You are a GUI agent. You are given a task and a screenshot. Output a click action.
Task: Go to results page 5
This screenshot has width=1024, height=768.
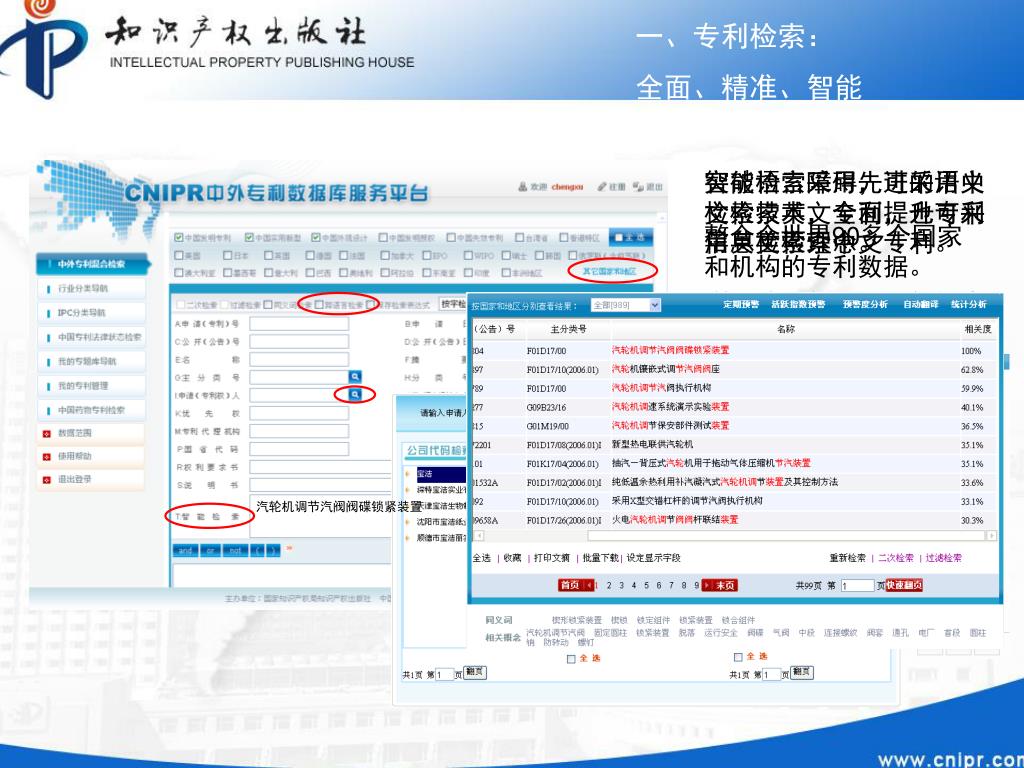(647, 586)
